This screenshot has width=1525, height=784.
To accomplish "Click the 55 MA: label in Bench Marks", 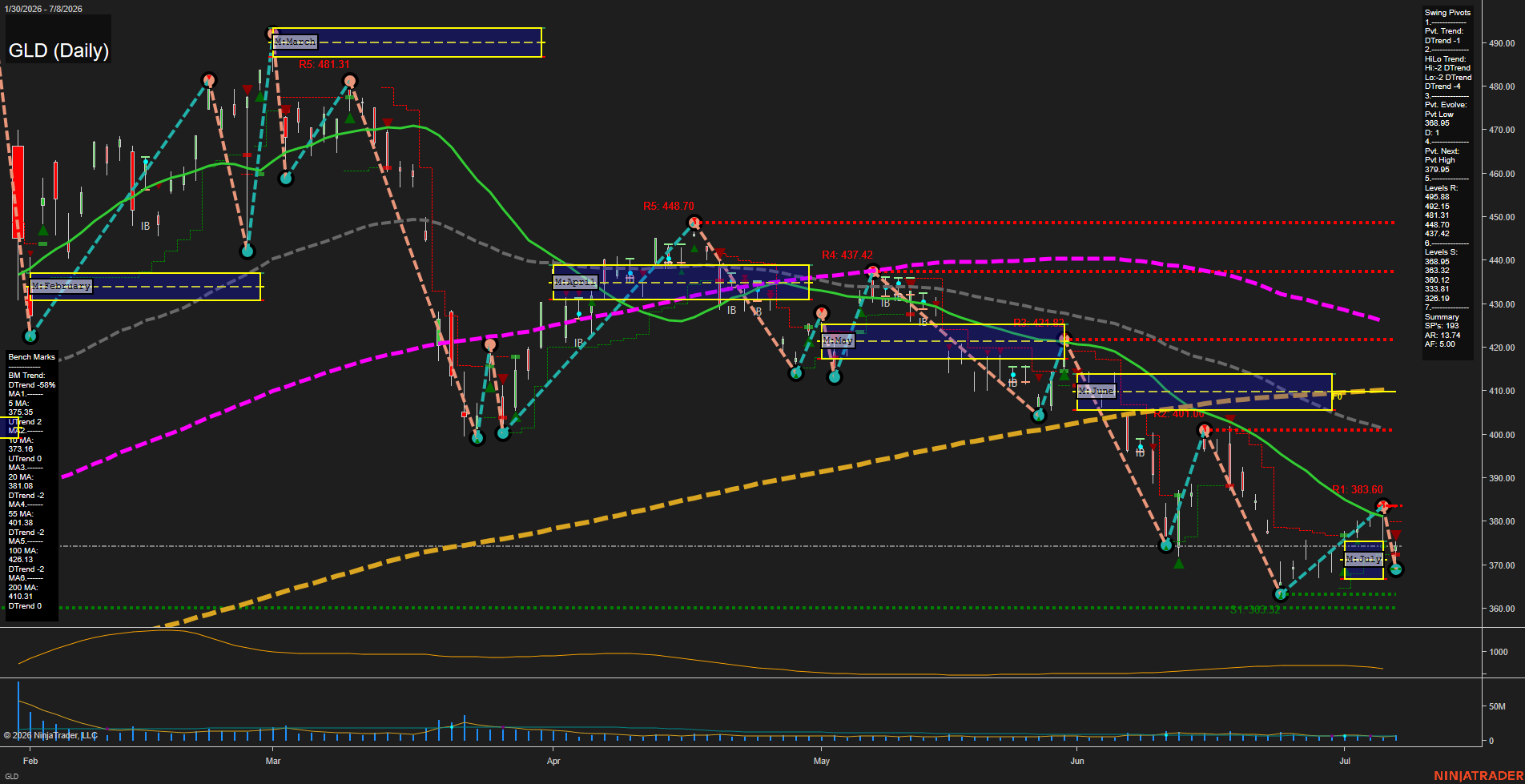I will [21, 514].
